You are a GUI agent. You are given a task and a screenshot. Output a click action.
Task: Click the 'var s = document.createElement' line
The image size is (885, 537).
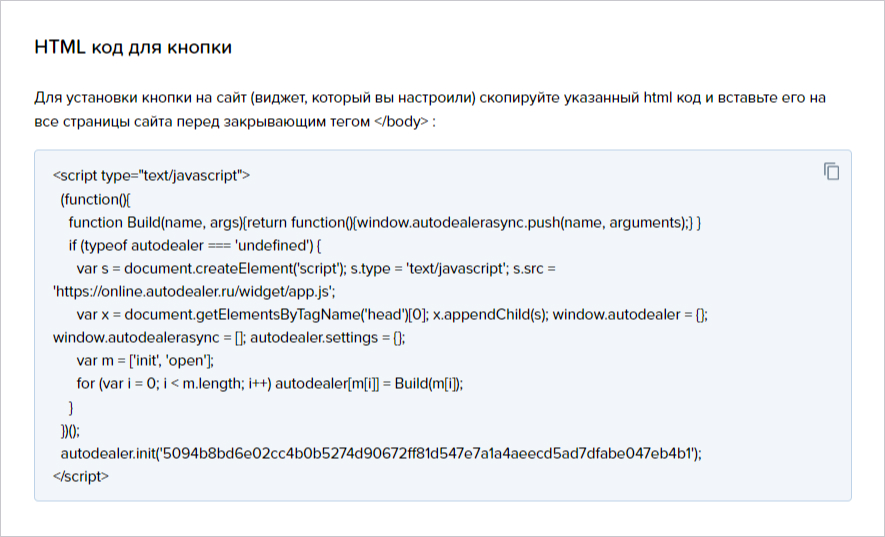pos(316,269)
